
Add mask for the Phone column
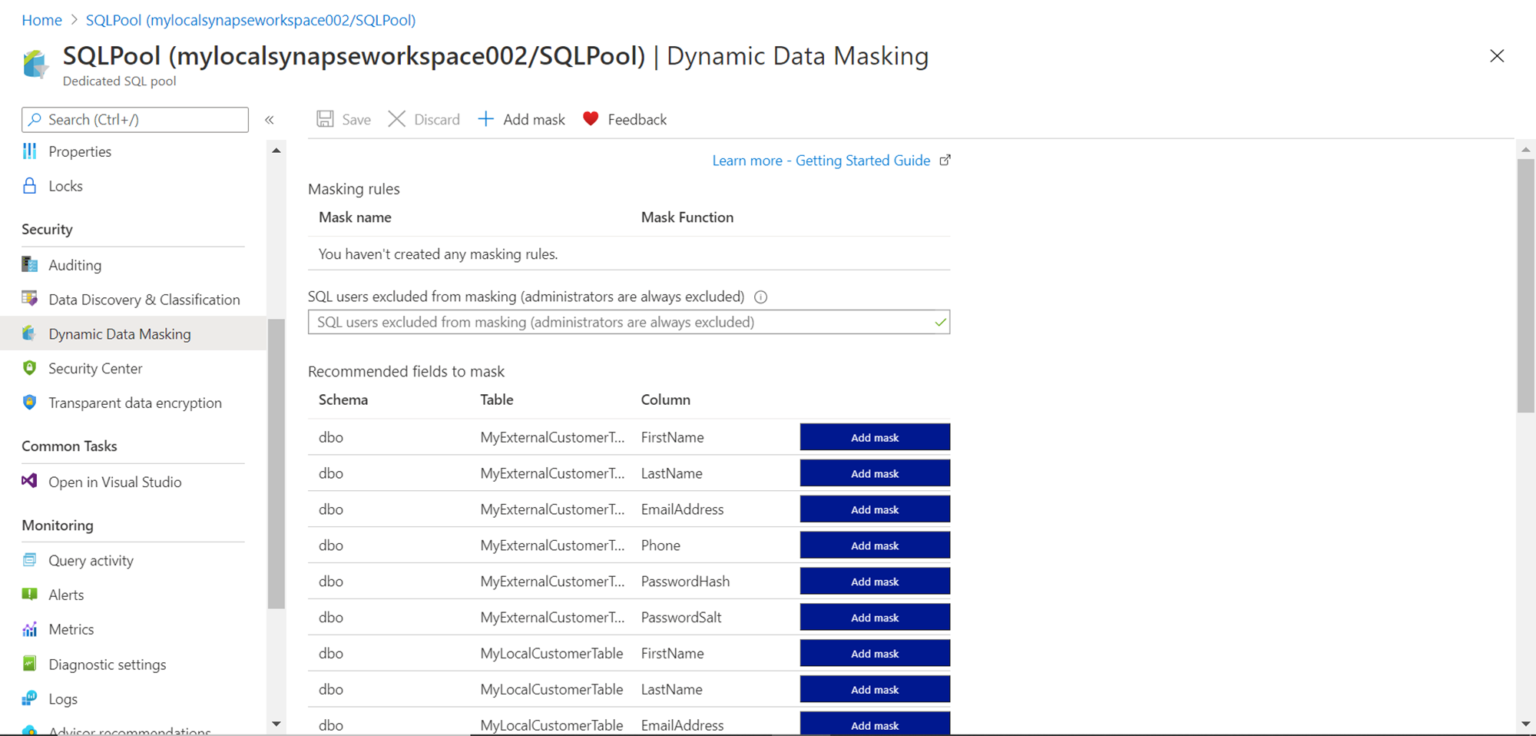pyautogui.click(x=874, y=545)
